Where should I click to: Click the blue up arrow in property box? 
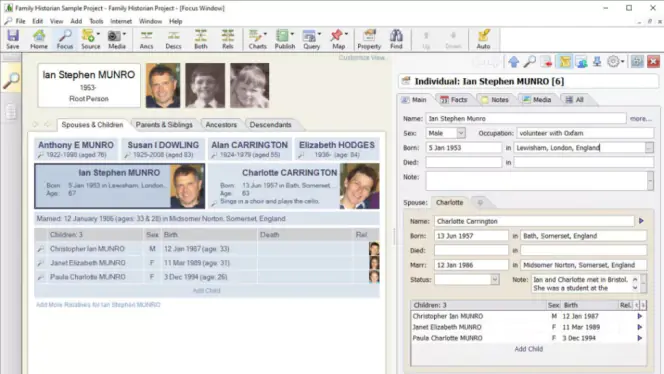[x=514, y=62]
